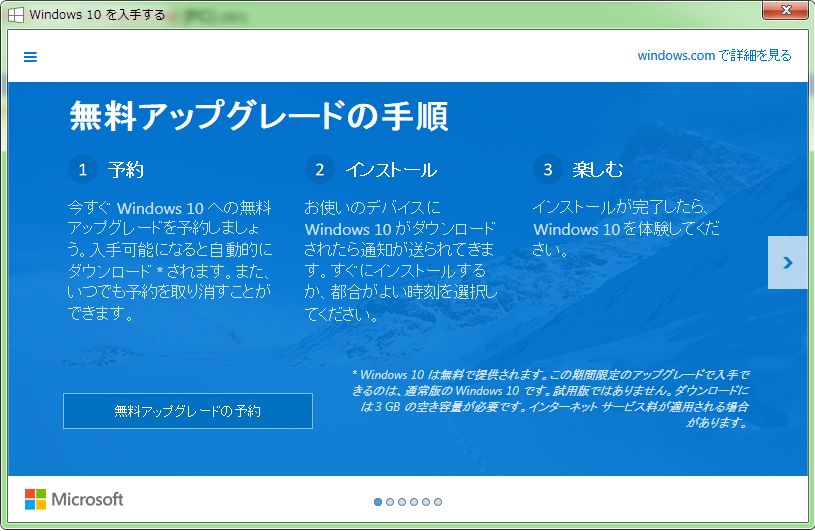Click the paragraph starting 'インストールが完了したら'
Image resolution: width=815 pixels, height=531 pixels.
[x=626, y=229]
